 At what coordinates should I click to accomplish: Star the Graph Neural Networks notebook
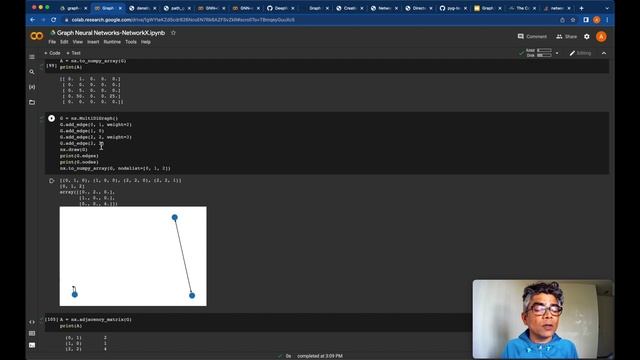173,33
